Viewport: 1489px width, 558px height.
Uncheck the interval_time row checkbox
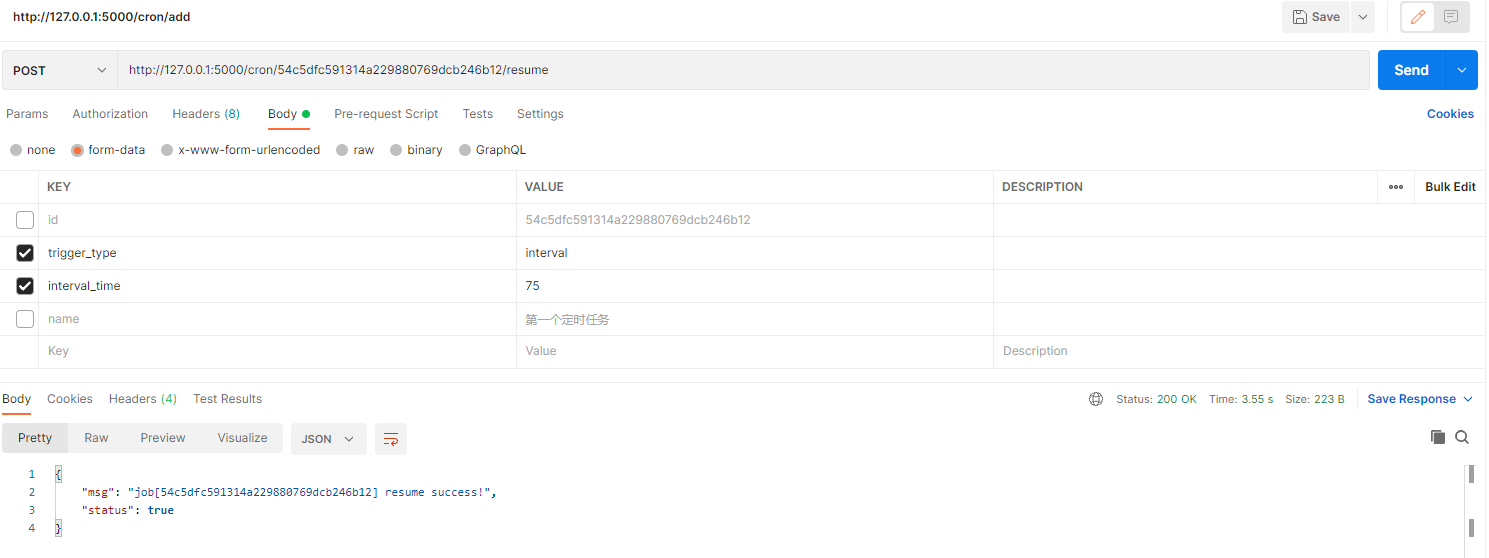[x=25, y=286]
